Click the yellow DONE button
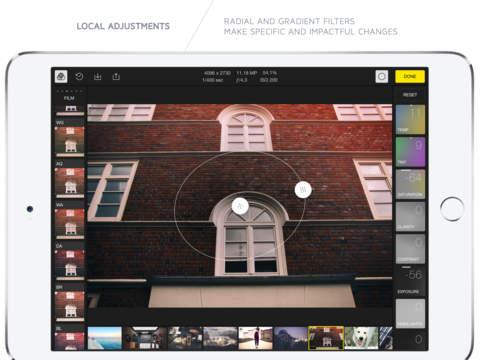The height and width of the screenshot is (360, 480). click(x=410, y=76)
